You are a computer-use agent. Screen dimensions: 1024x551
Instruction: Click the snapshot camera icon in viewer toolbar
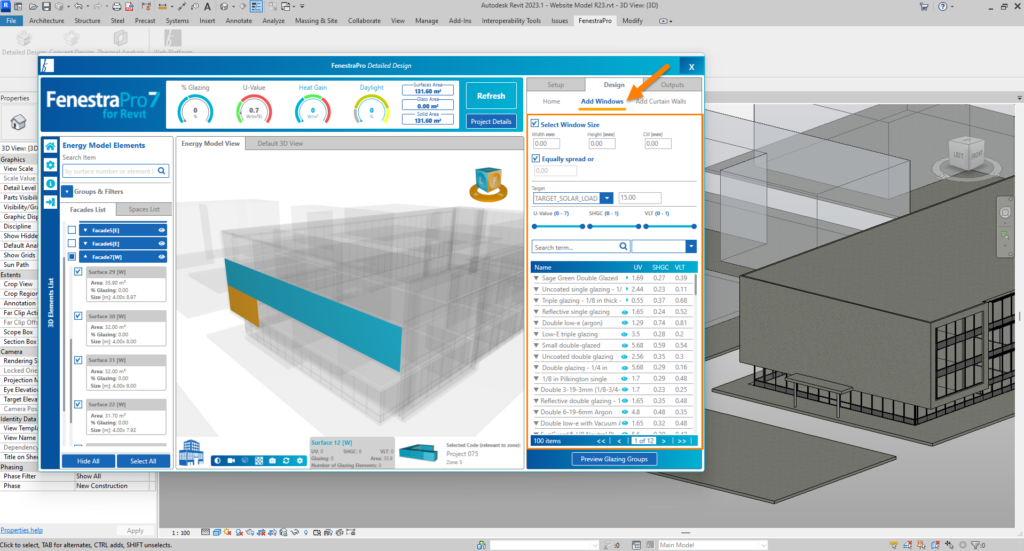(x=272, y=461)
